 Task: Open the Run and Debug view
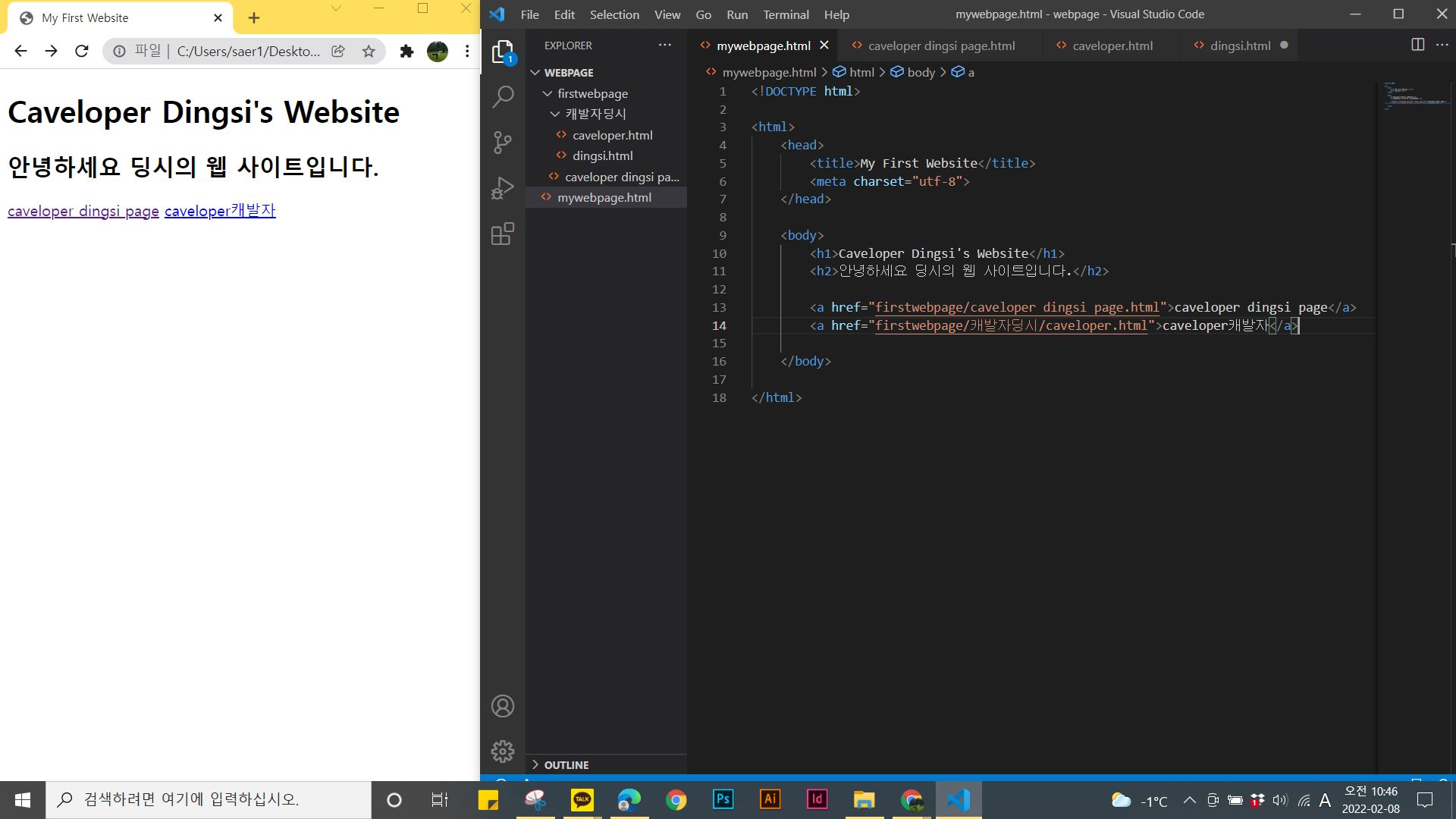click(x=503, y=187)
